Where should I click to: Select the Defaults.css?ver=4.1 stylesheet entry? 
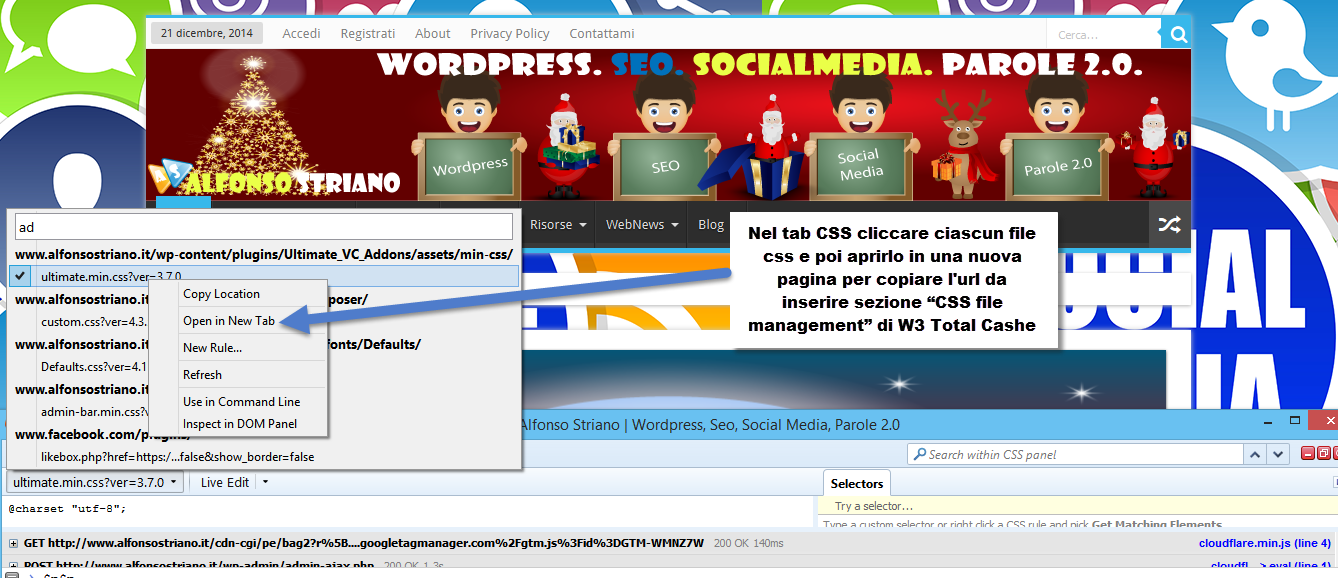[94, 367]
